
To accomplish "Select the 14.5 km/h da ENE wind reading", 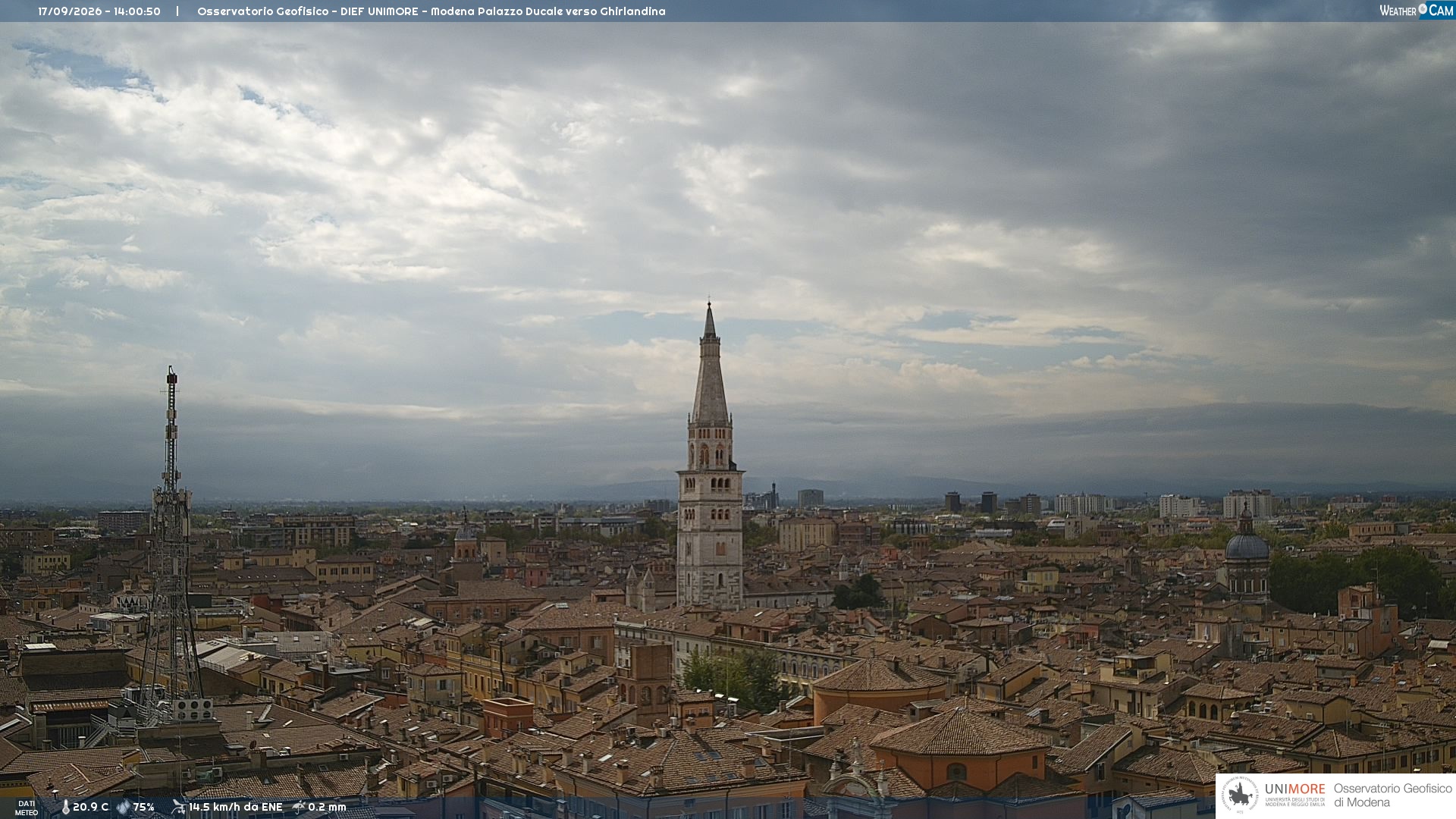I will (x=236, y=808).
